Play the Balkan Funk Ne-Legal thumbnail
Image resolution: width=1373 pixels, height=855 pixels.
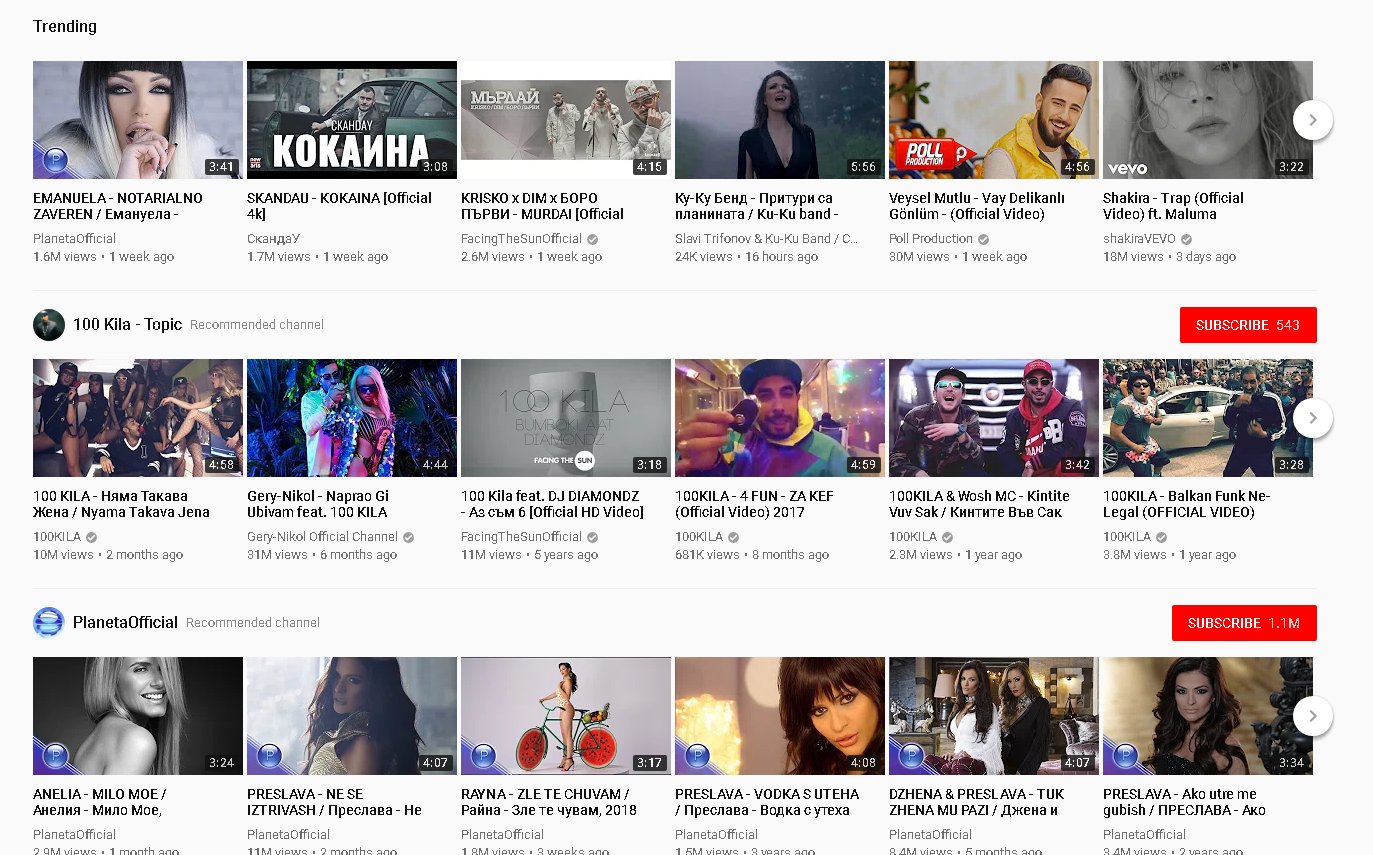pyautogui.click(x=1208, y=418)
